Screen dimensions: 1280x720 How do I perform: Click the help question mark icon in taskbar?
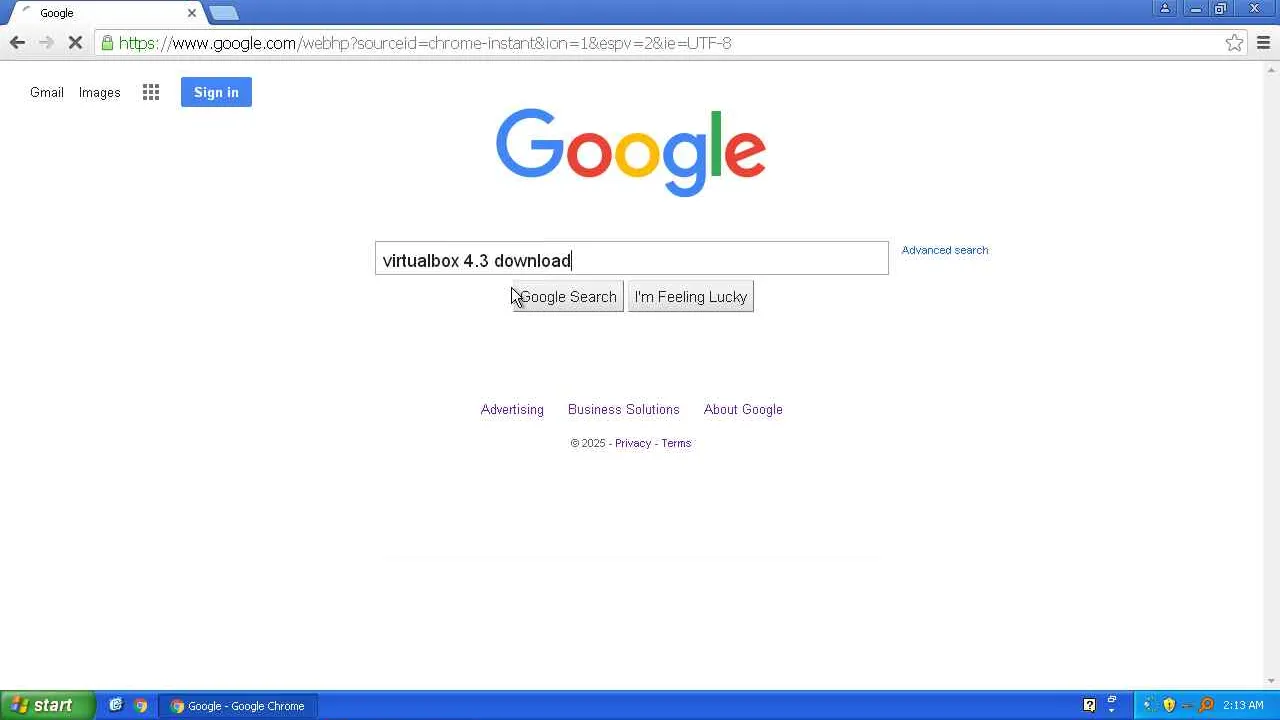[x=1090, y=705]
